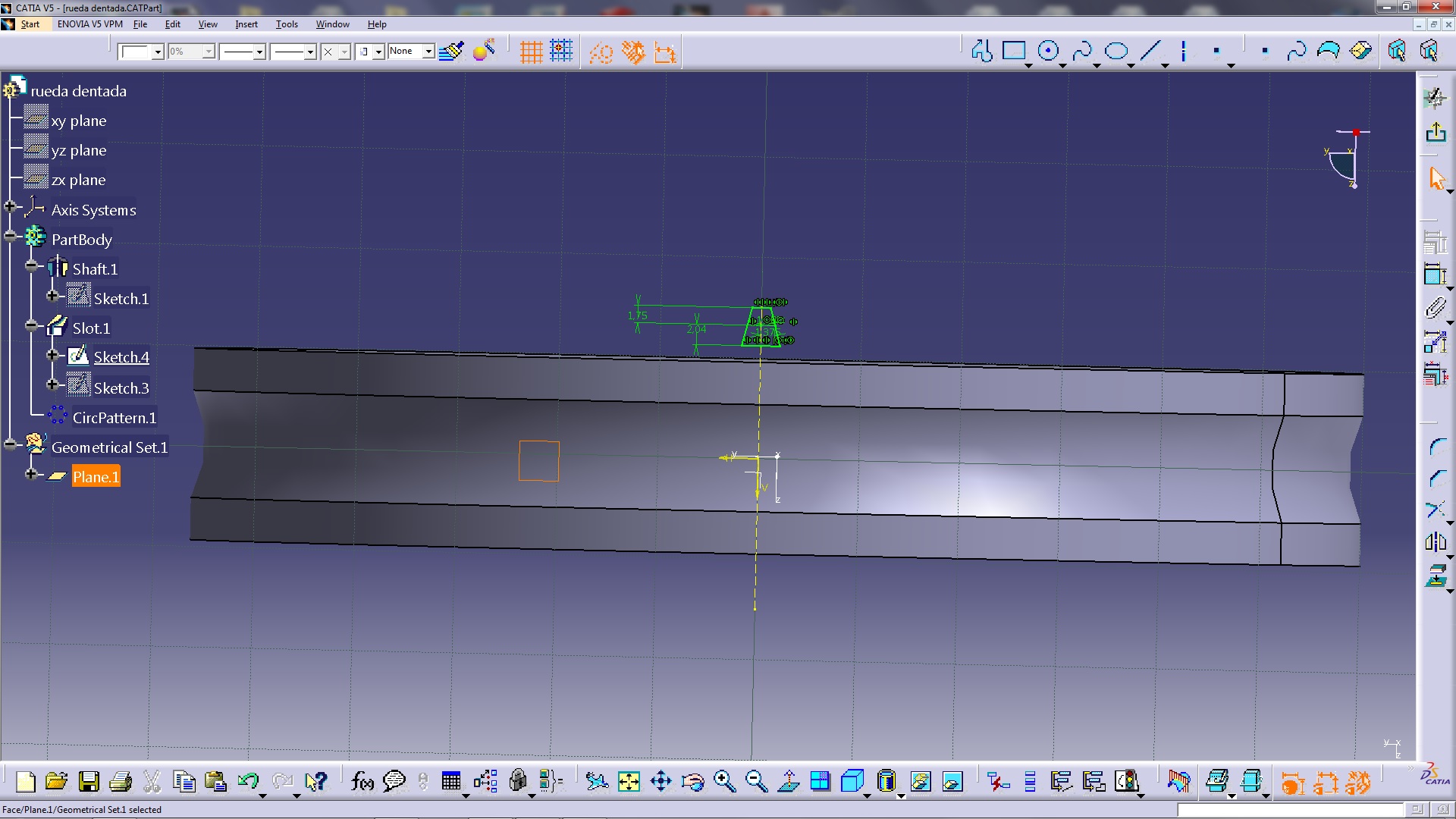Click the Design Table icon
The image size is (1456, 819).
[451, 781]
